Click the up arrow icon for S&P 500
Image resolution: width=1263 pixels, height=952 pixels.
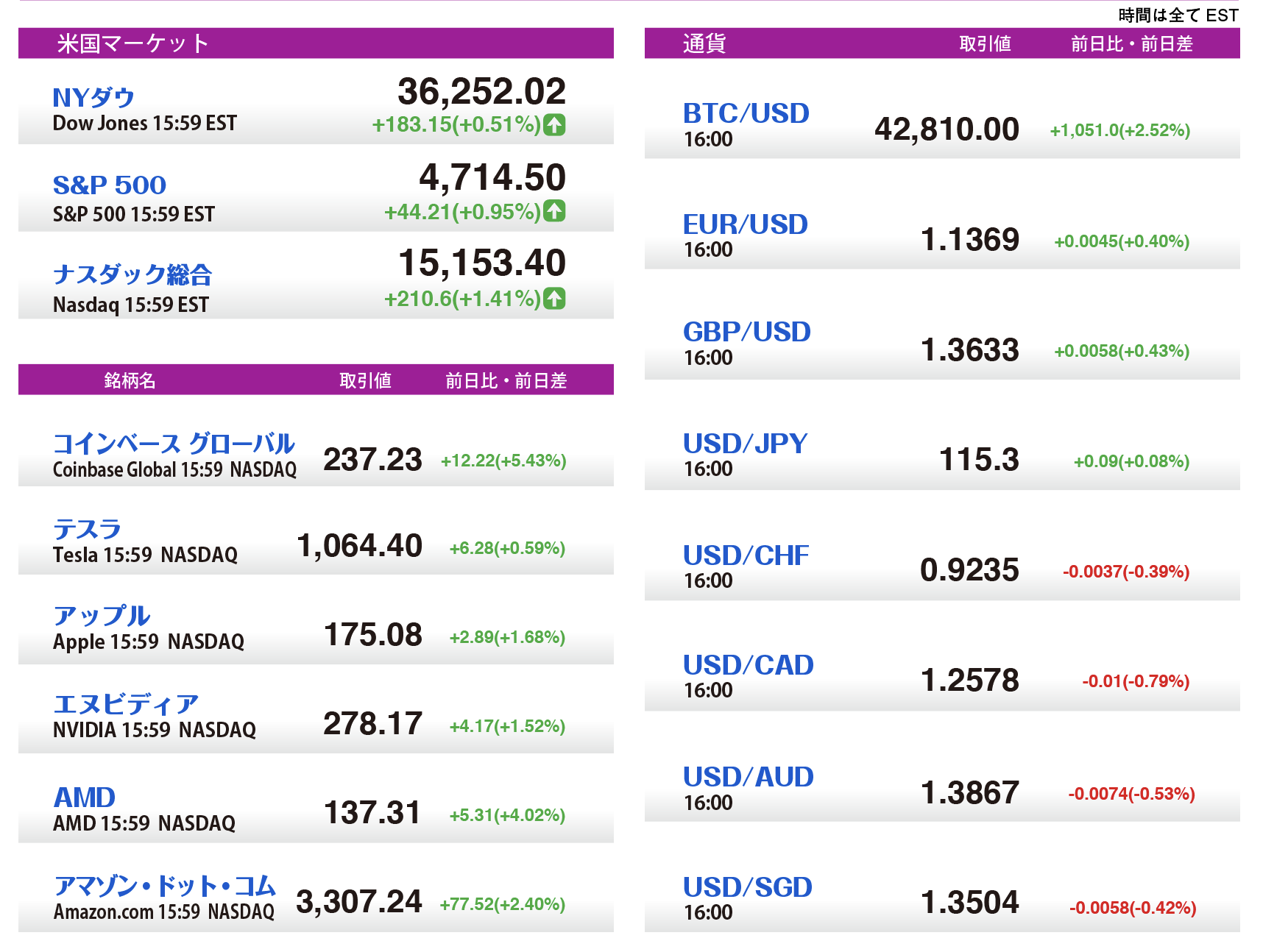pyautogui.click(x=554, y=211)
